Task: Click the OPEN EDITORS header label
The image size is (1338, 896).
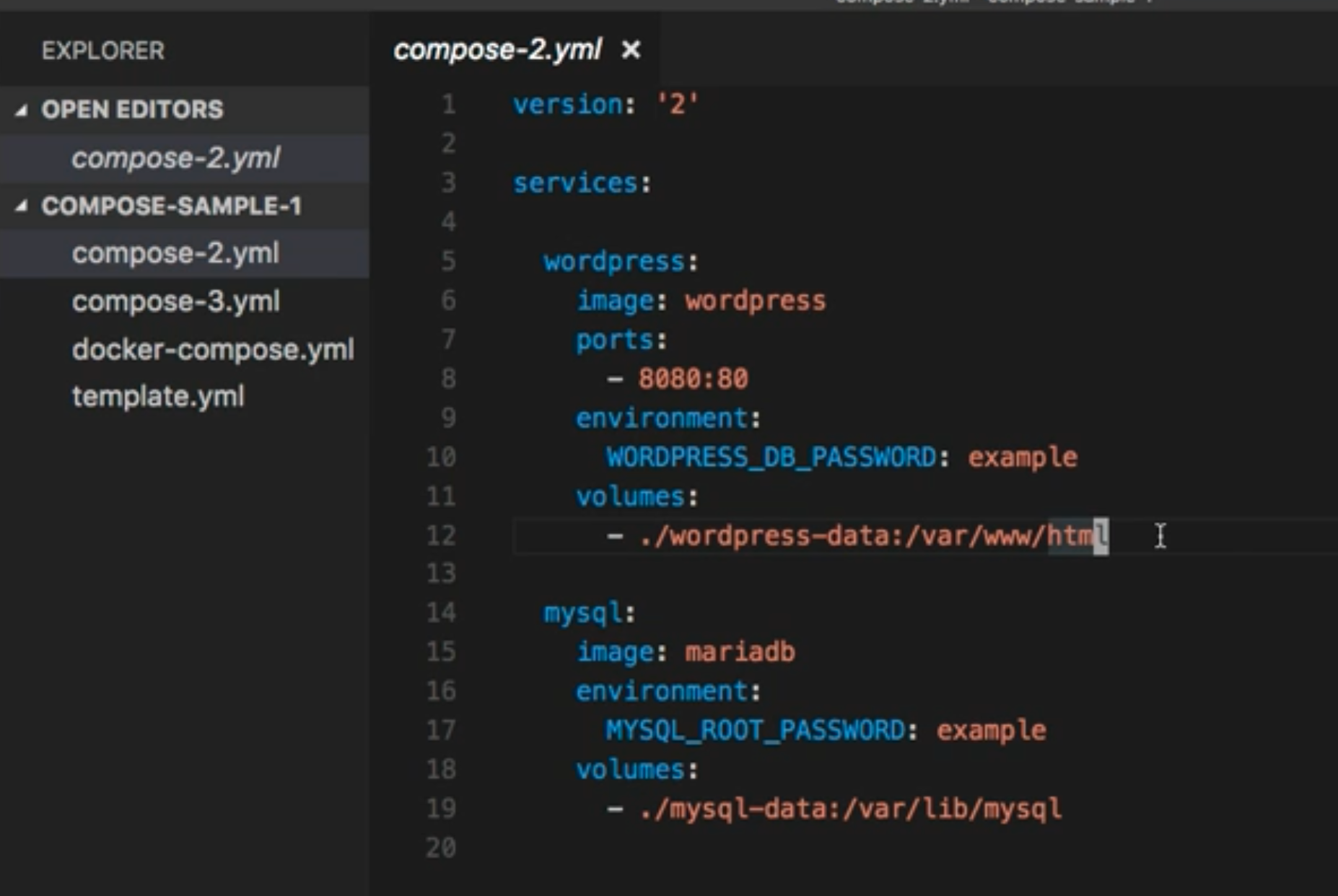Action: pos(132,110)
